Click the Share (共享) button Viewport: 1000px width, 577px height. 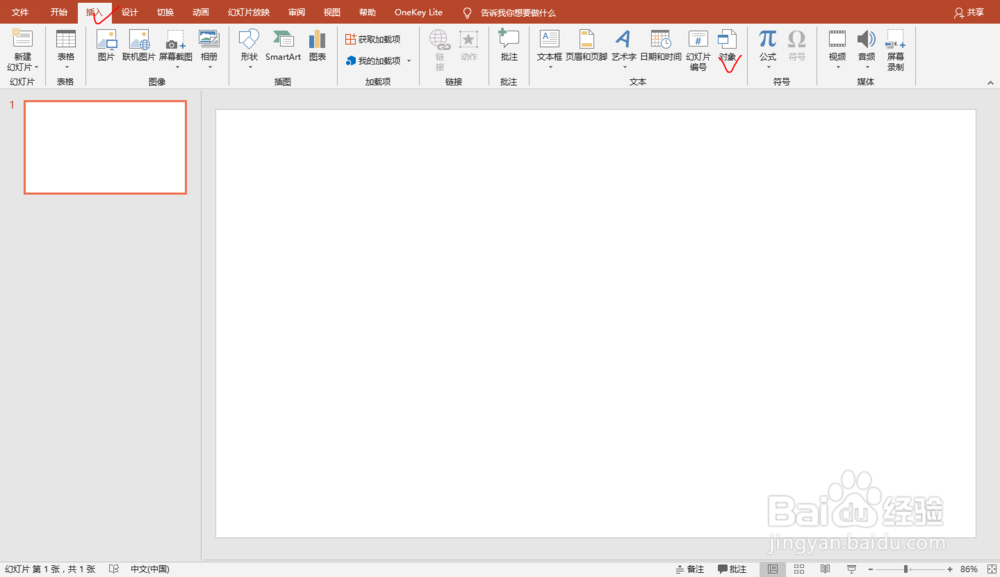point(969,12)
